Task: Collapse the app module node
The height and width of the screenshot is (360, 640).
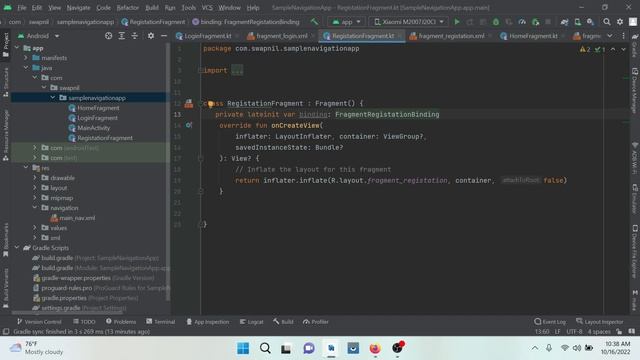Action: [17, 48]
